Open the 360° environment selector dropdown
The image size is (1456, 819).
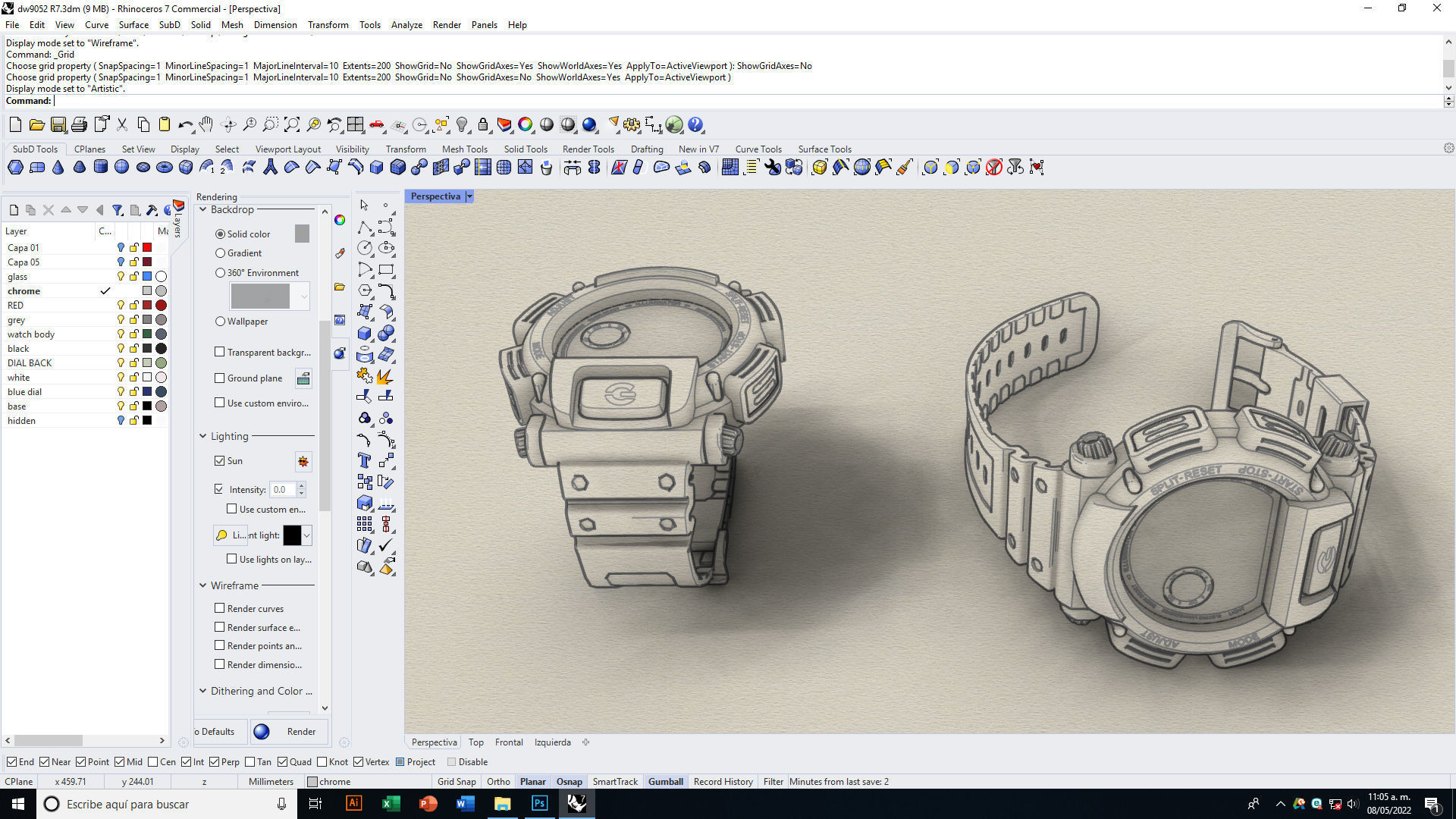(x=304, y=296)
